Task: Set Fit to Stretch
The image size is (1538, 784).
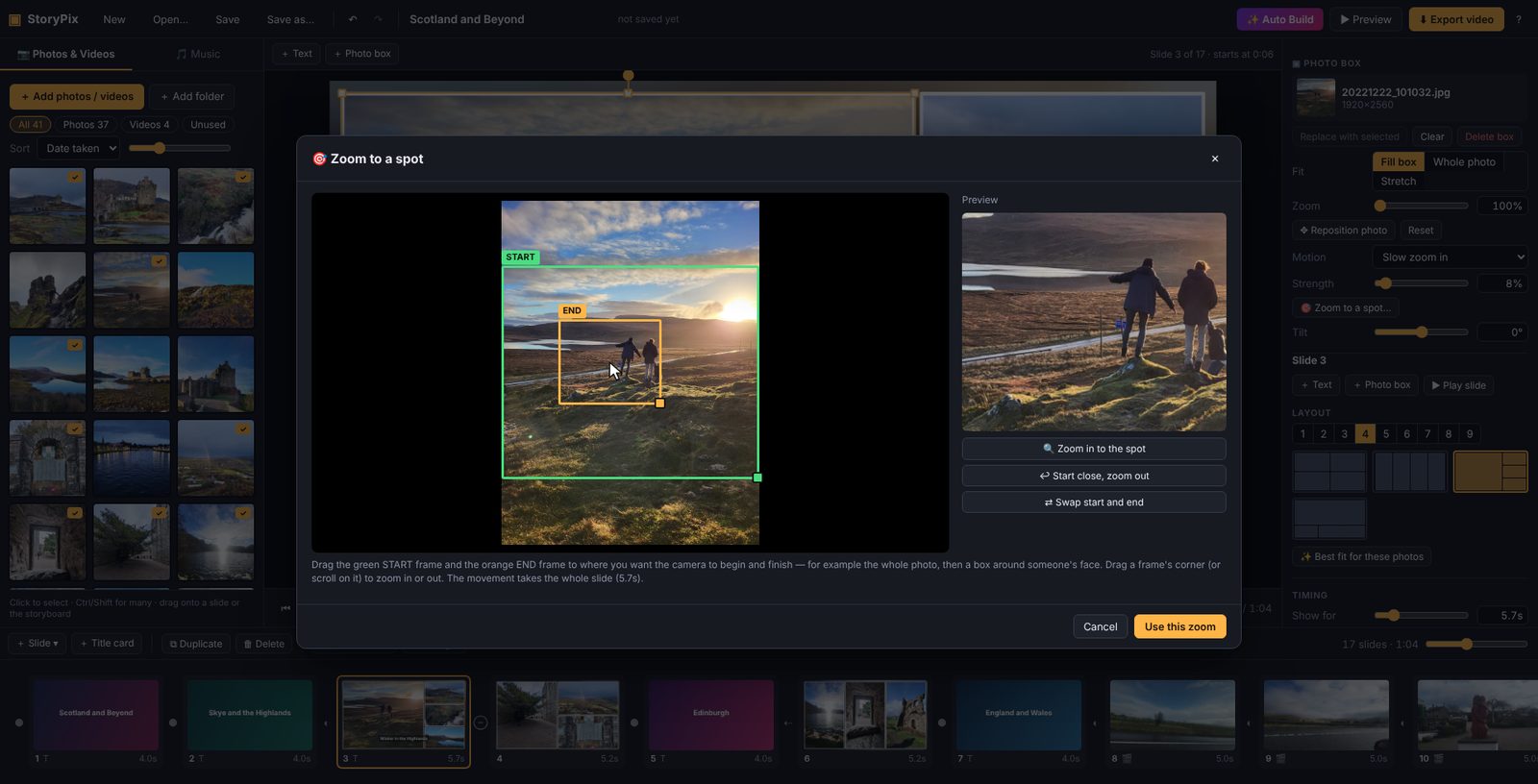Action: [1399, 181]
